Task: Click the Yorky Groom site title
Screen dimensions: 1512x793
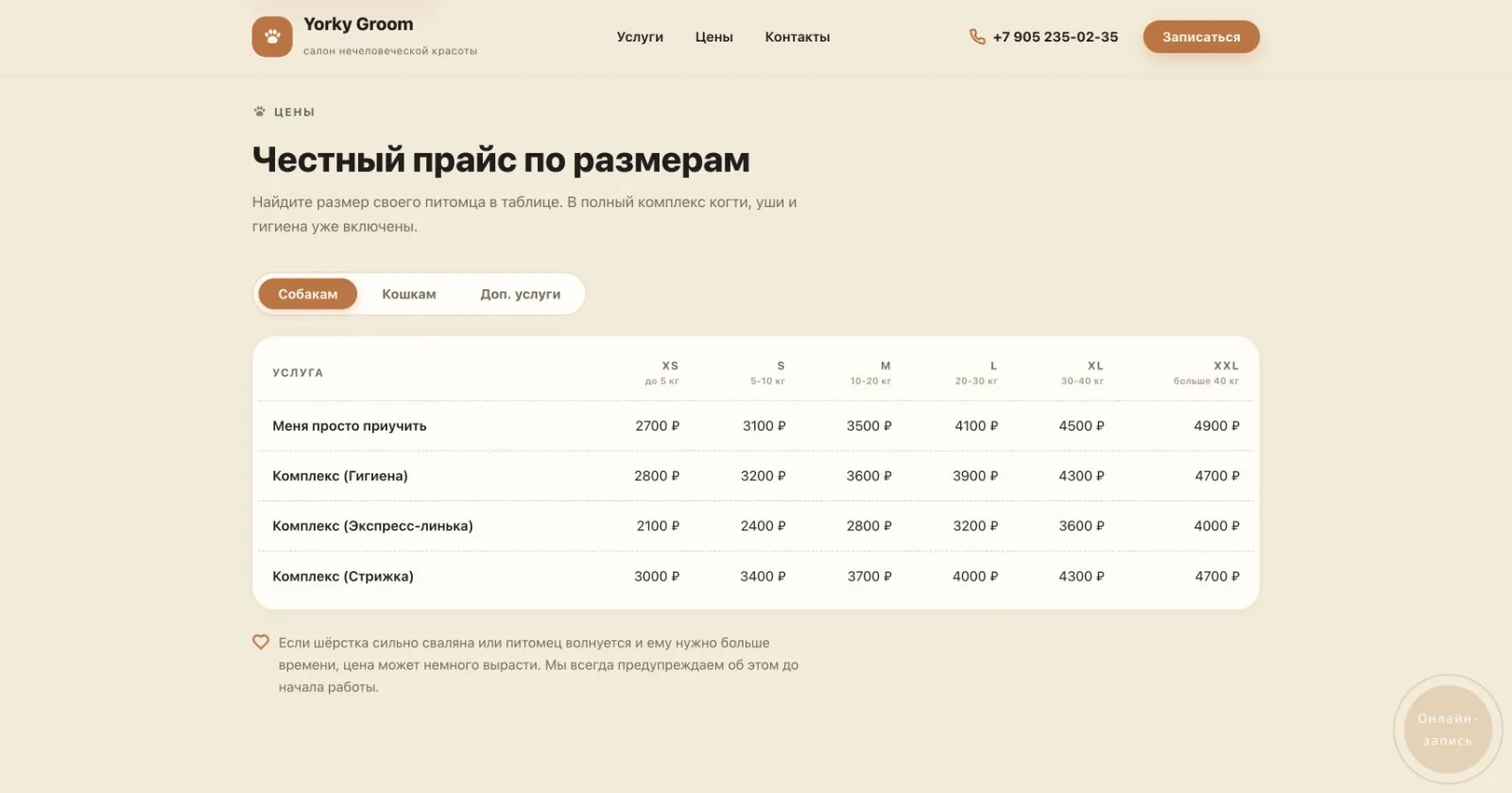Action: pyautogui.click(x=358, y=25)
